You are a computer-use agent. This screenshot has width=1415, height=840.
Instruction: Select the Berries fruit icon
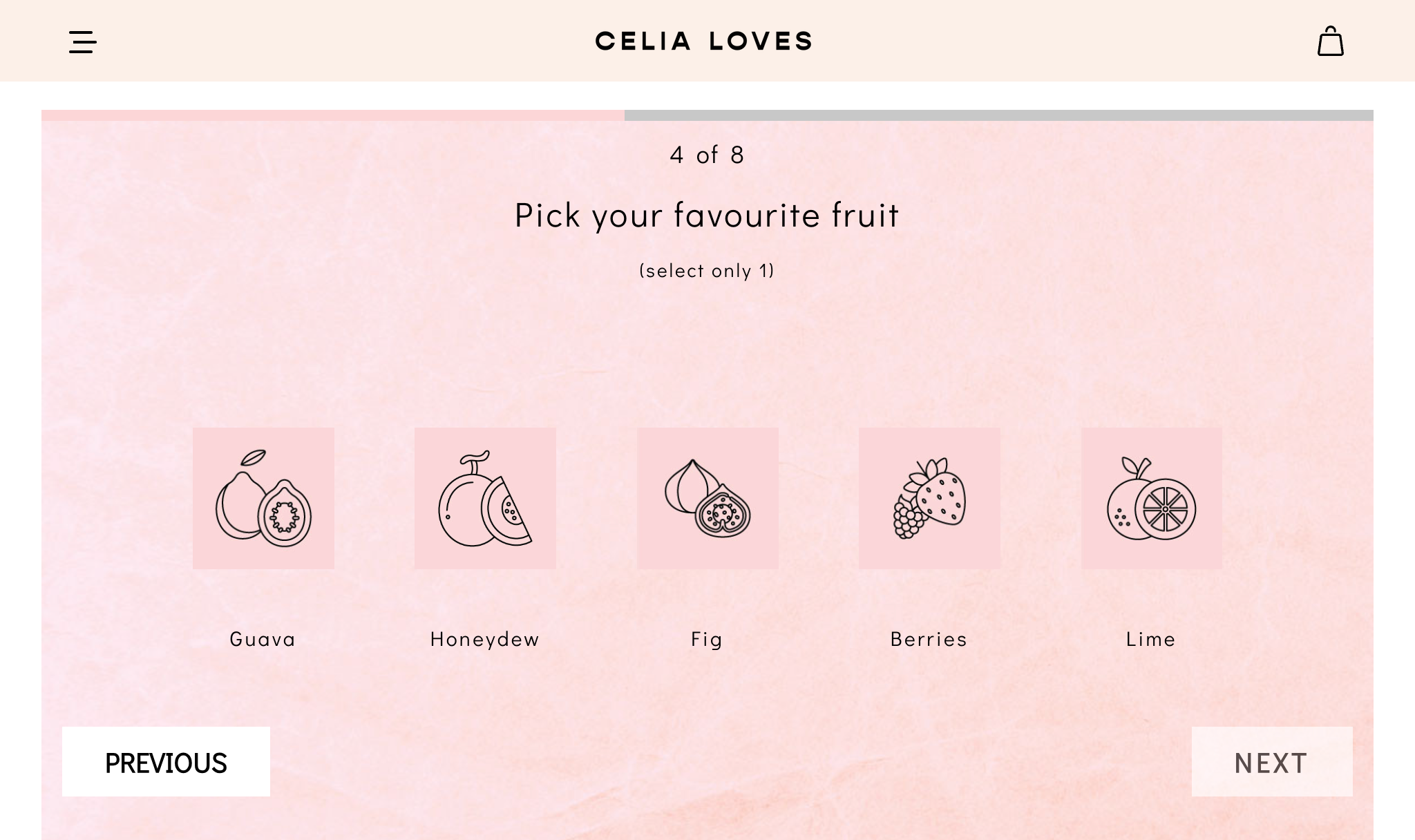coord(929,498)
